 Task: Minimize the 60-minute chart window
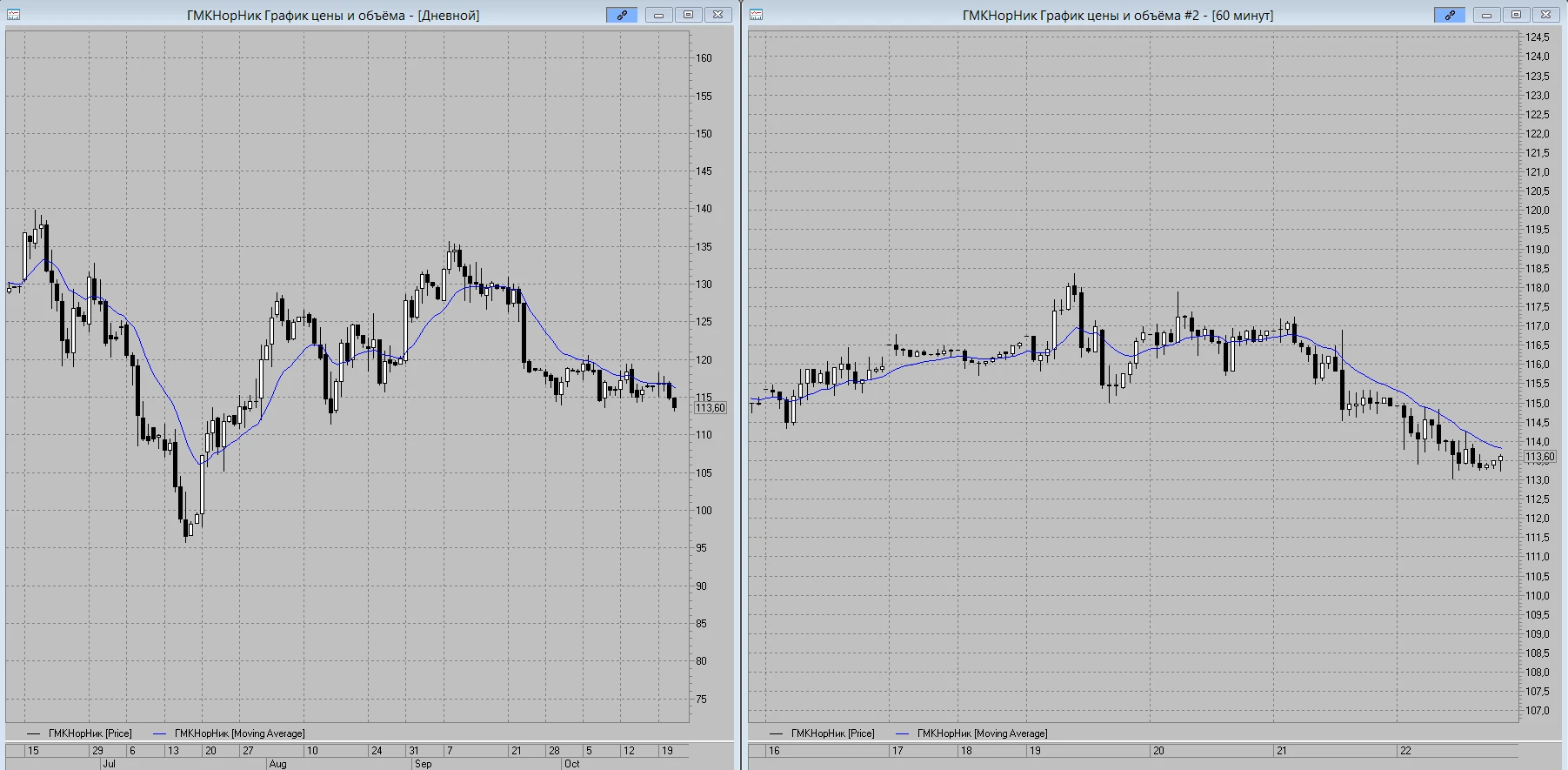(x=1487, y=15)
